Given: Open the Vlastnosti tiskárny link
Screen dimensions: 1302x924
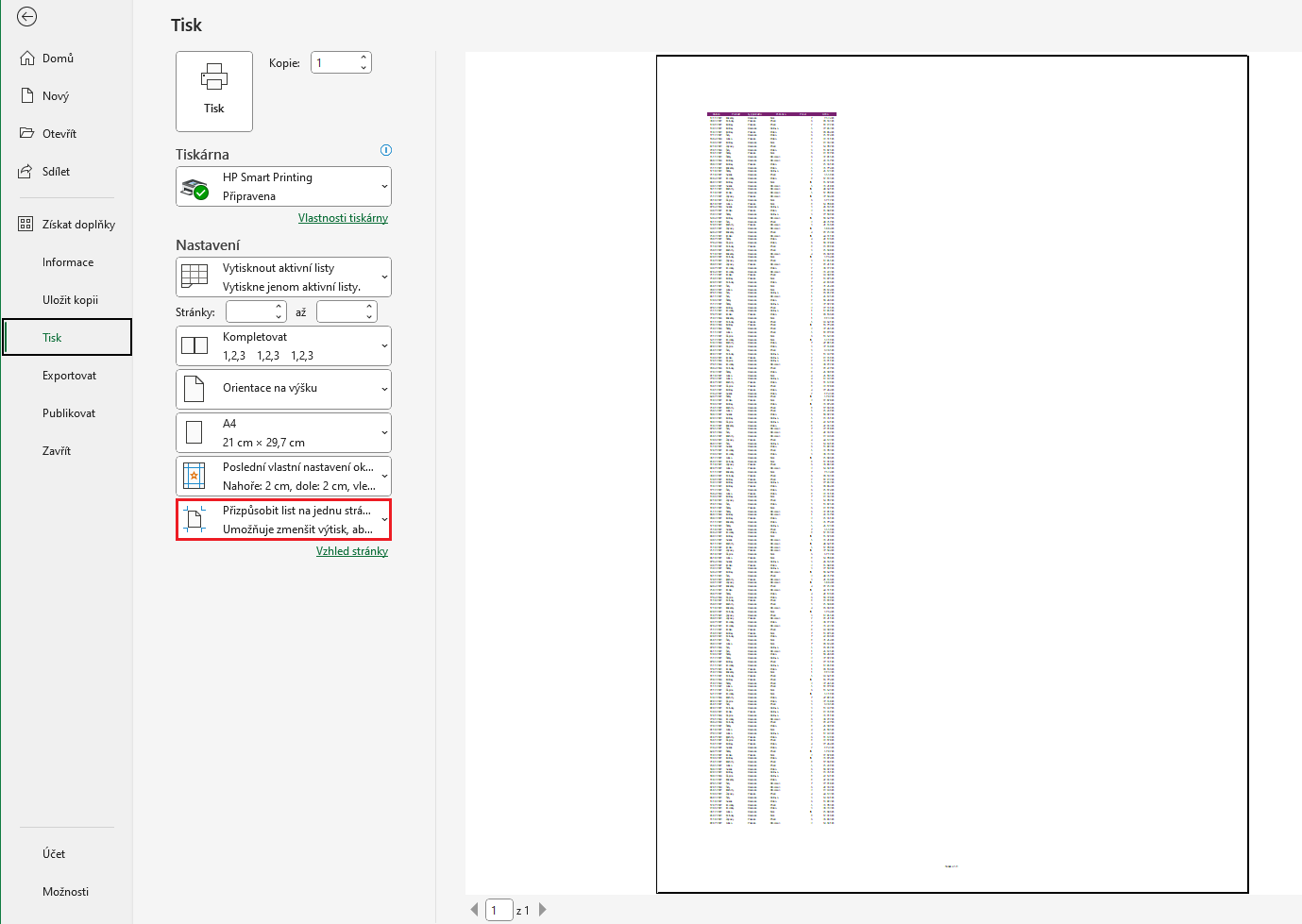Looking at the screenshot, I should coord(343,218).
